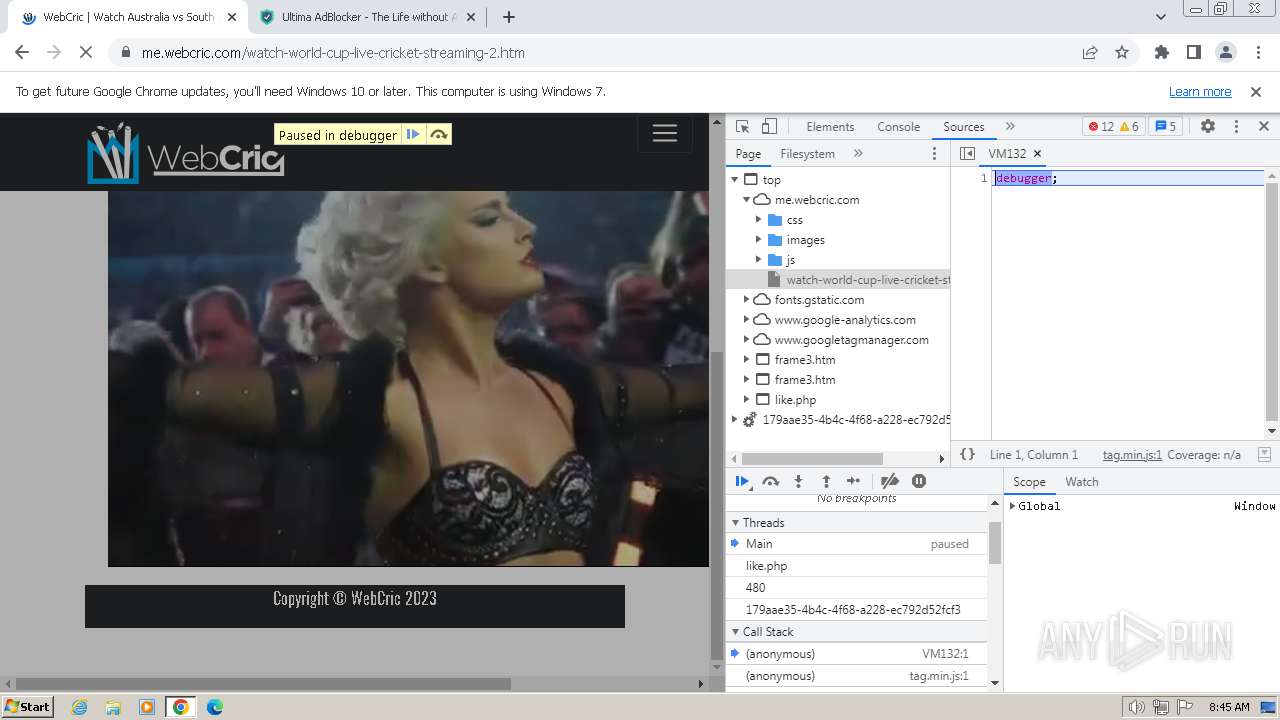
Task: Open the Filesystem navigator tab
Action: (807, 154)
